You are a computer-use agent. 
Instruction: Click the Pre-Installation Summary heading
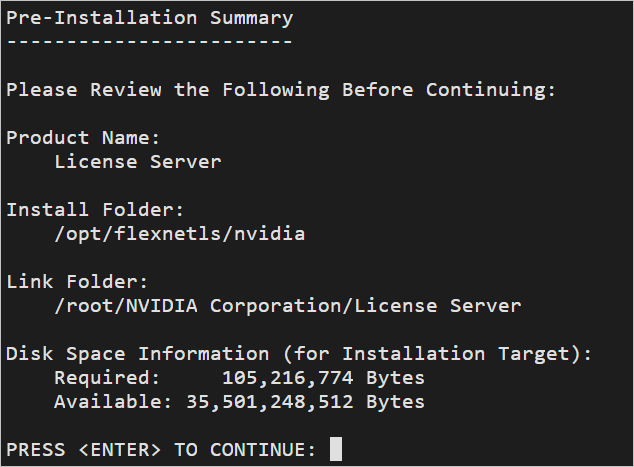tap(150, 18)
